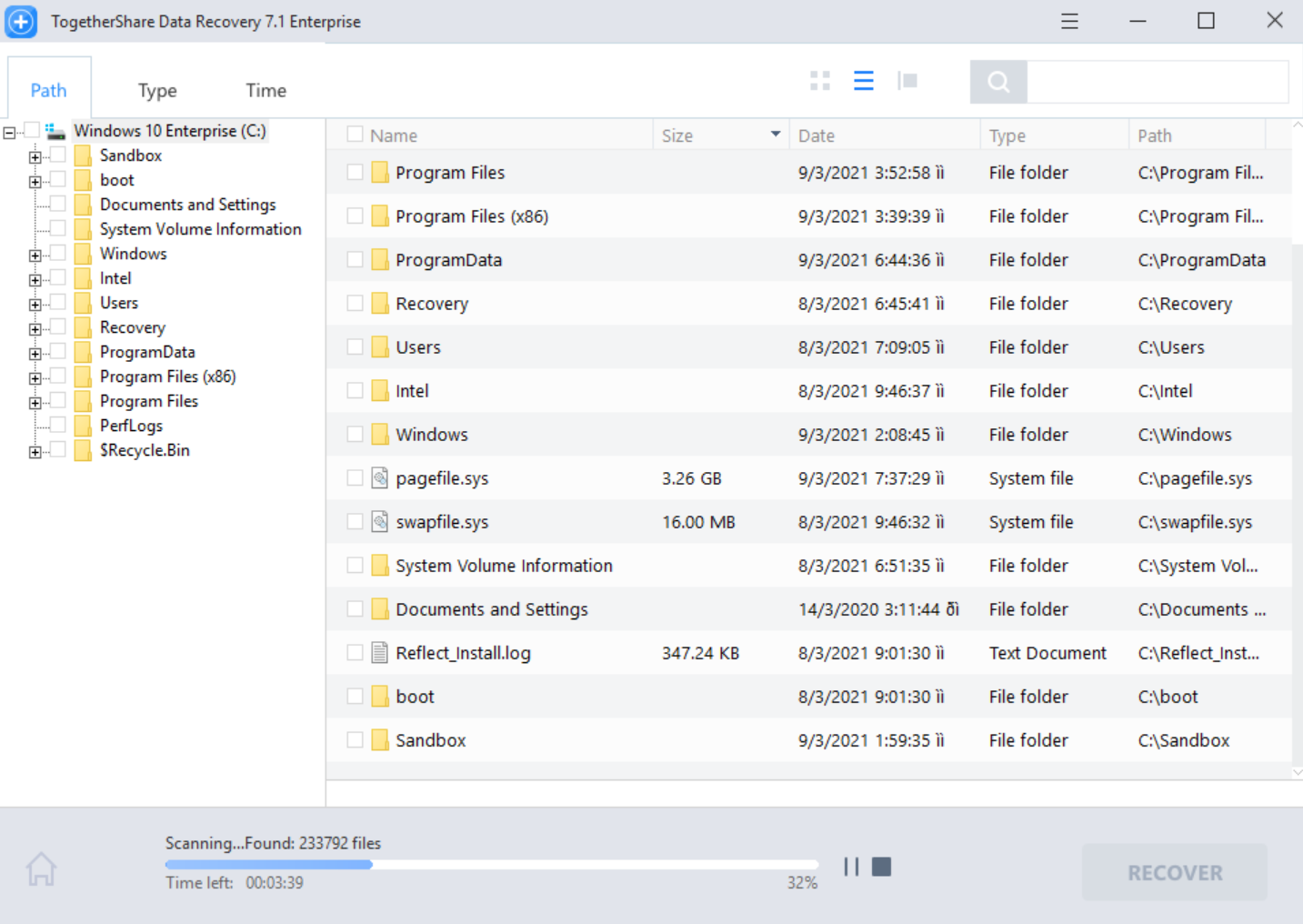Expand the boot tree node
Viewport: 1303px width, 924px height.
(x=35, y=182)
